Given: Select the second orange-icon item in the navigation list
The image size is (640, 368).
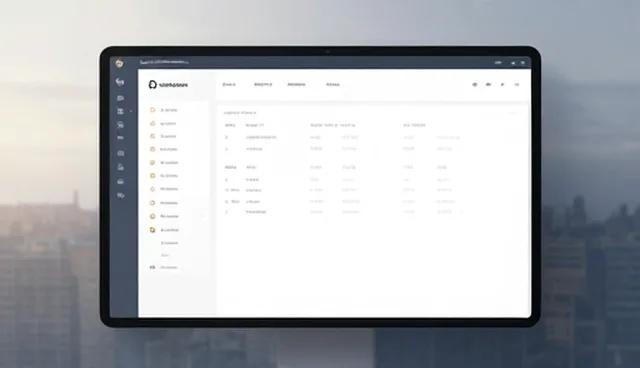Looking at the screenshot, I should (x=164, y=123).
